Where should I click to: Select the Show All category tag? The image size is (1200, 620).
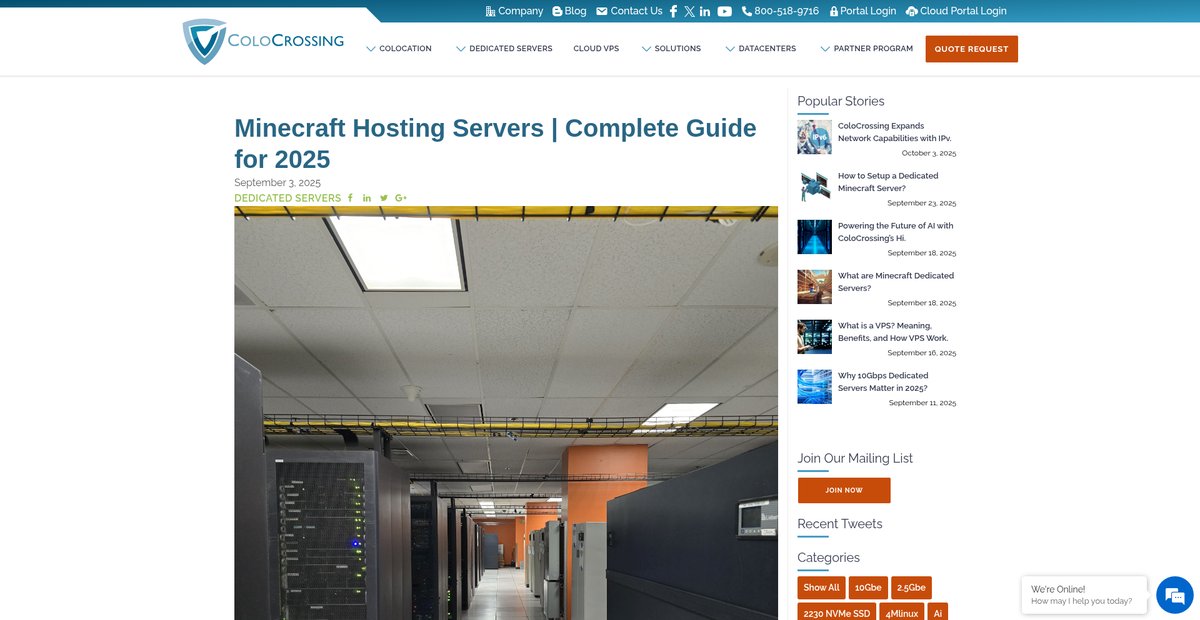click(x=821, y=587)
